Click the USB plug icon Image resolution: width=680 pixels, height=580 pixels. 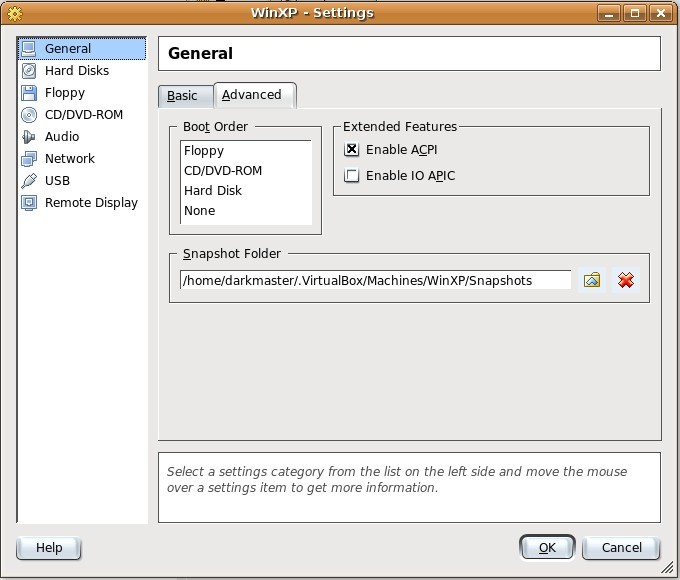coord(29,181)
